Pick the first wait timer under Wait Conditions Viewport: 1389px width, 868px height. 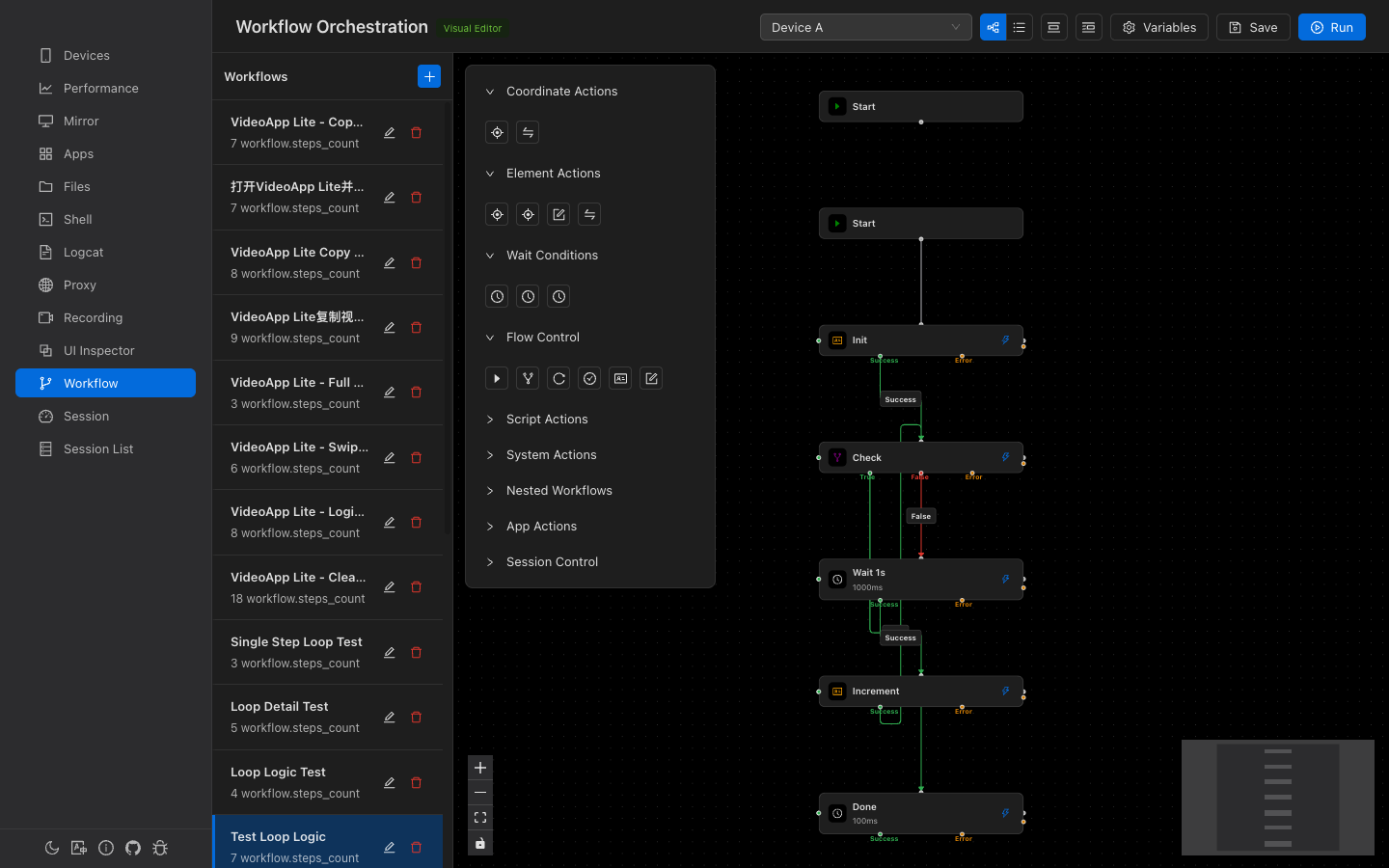pos(496,296)
